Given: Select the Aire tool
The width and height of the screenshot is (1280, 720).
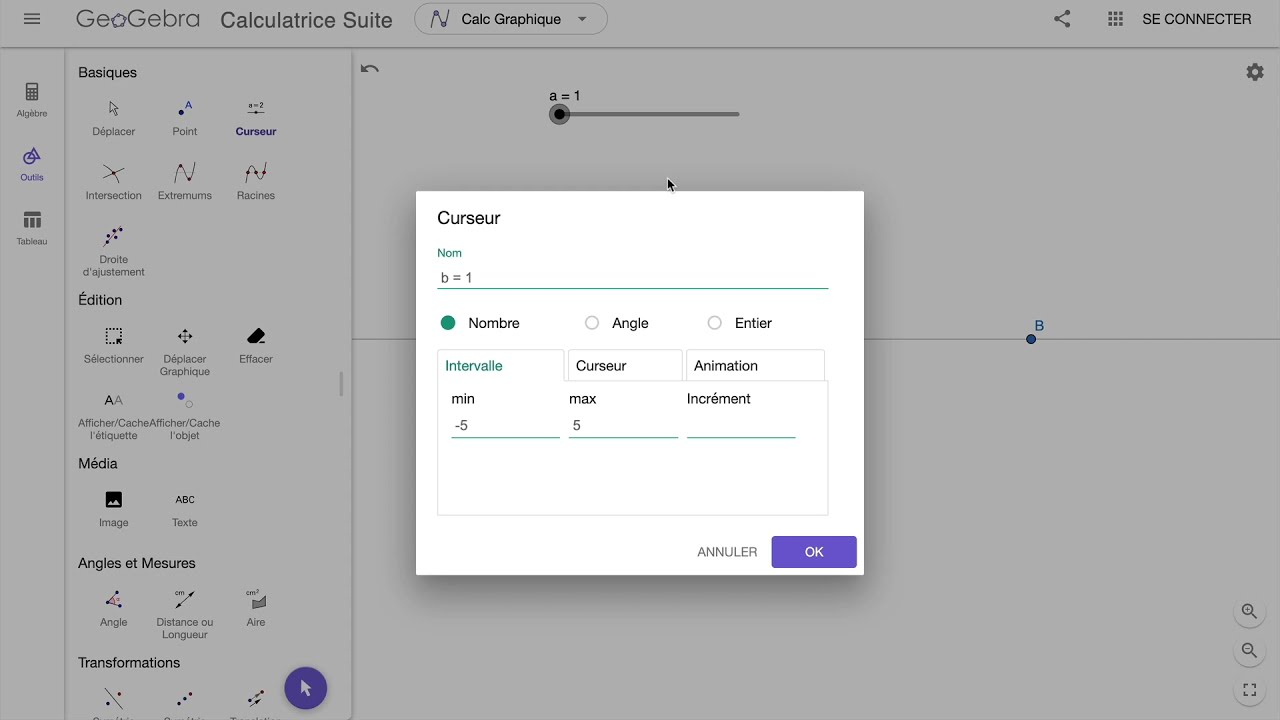Looking at the screenshot, I should pos(256,608).
